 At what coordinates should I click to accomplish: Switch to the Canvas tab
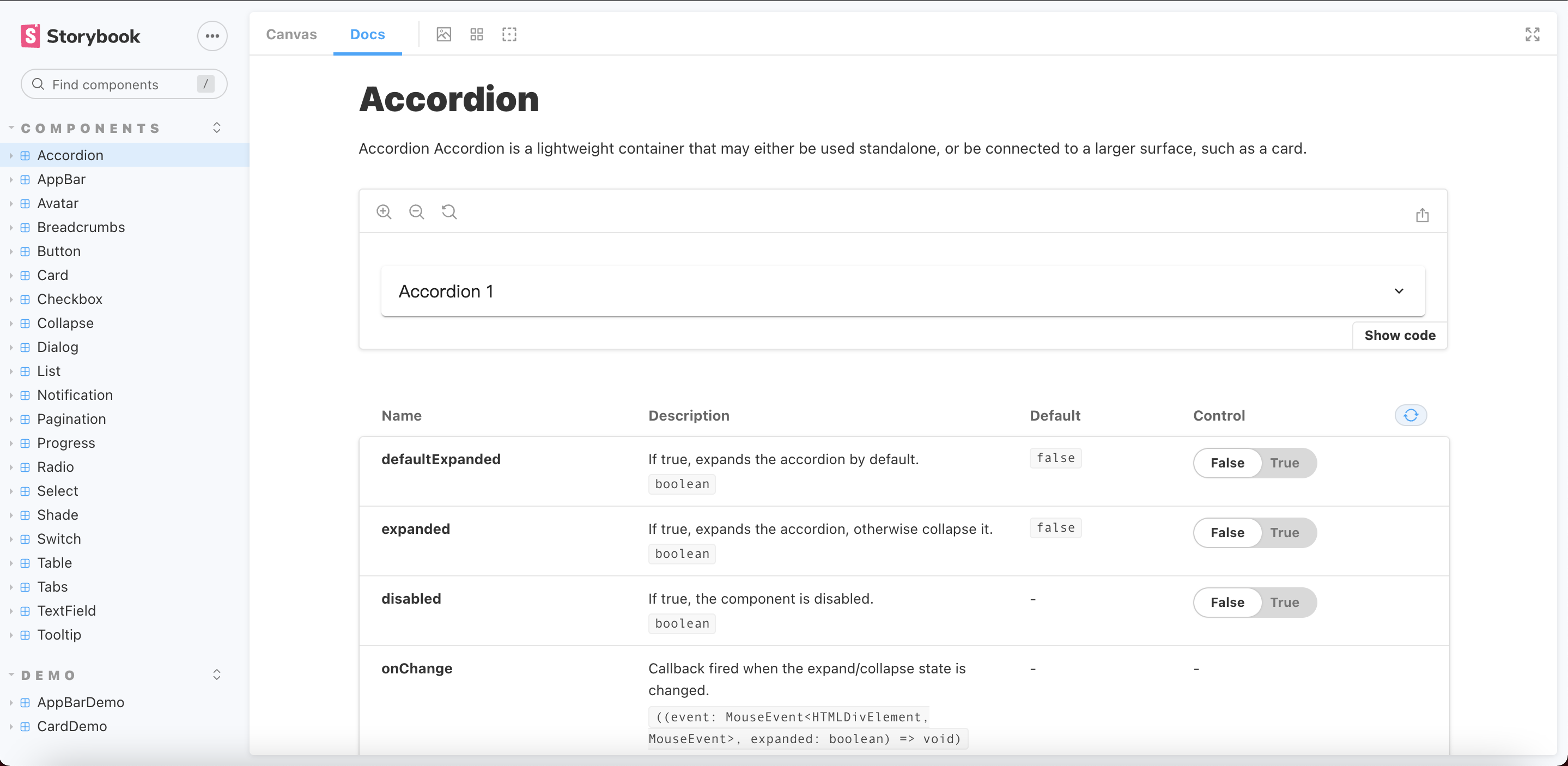point(291,34)
